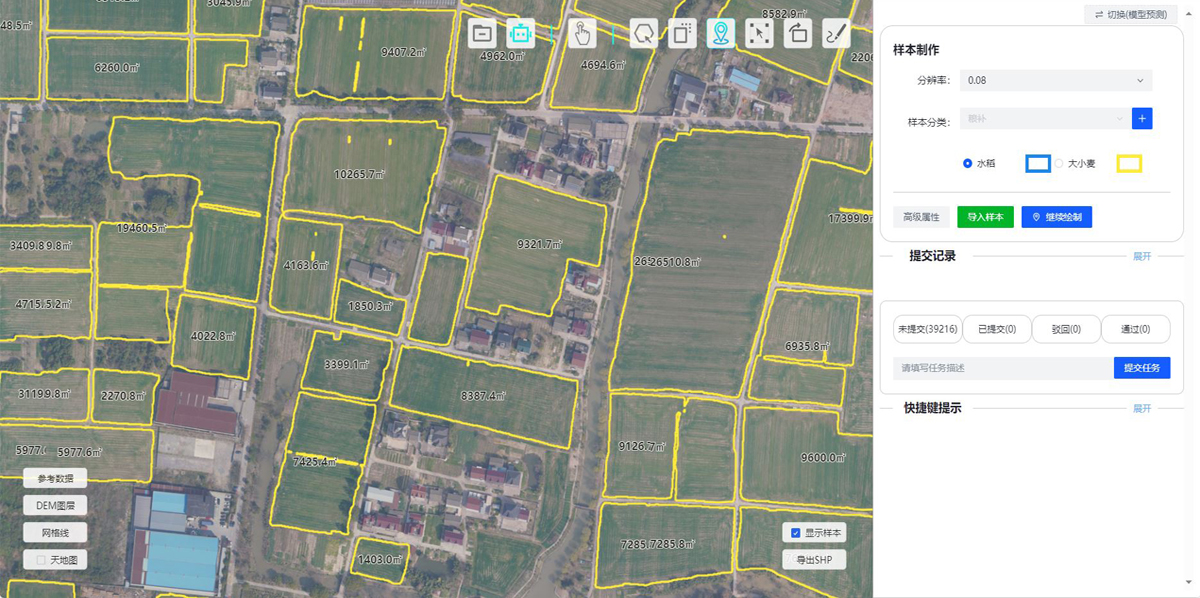This screenshot has height=598, width=1200.
Task: Enable the 天地图 checkbox
Action: 41,560
